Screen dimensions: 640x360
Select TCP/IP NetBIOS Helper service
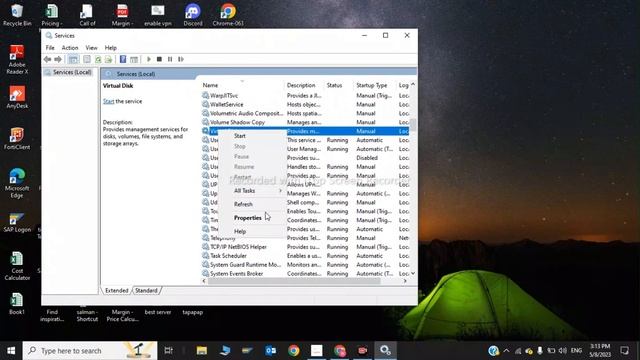point(305,247)
